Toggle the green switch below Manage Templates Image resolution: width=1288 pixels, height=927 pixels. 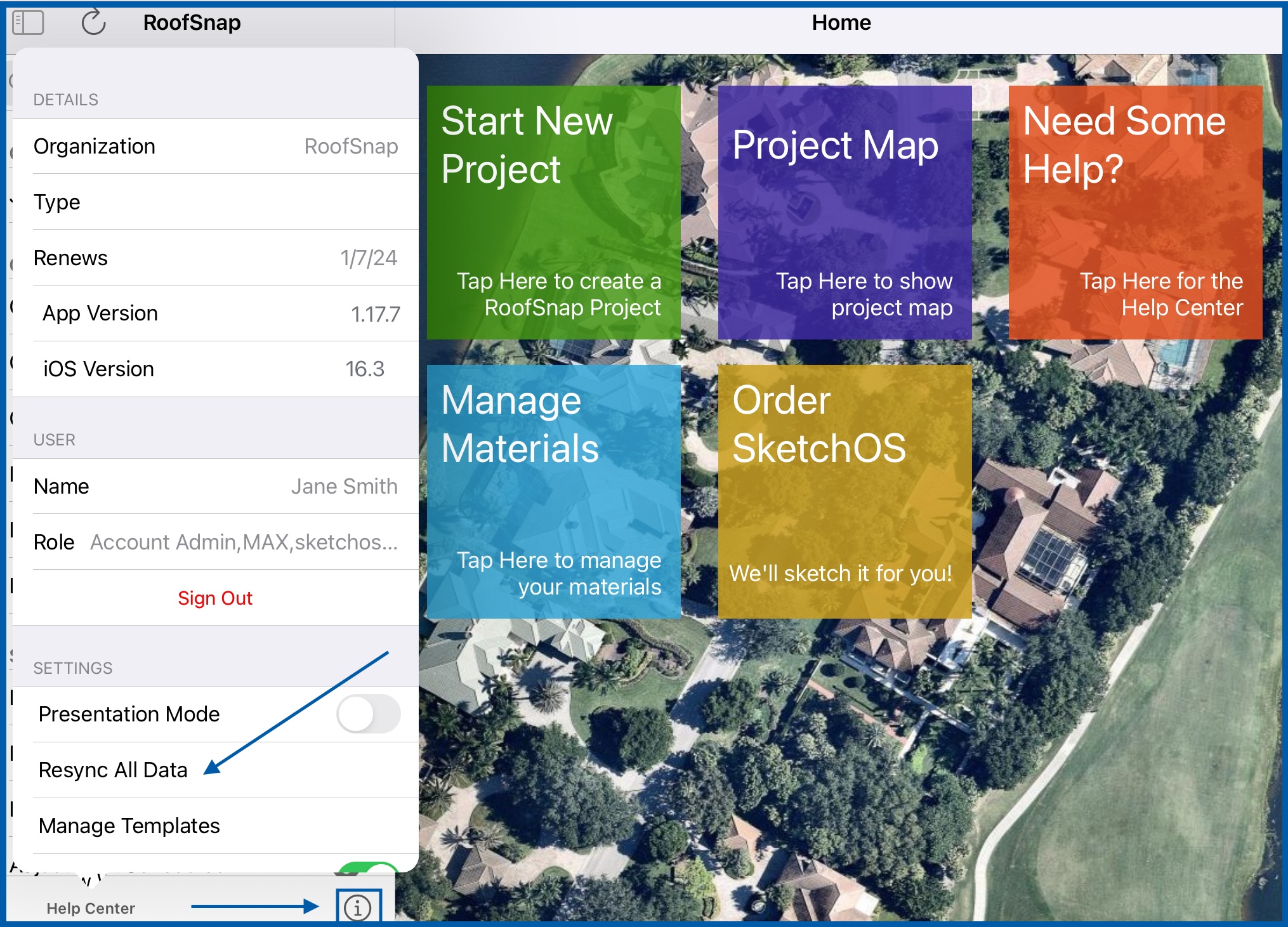pyautogui.click(x=369, y=867)
